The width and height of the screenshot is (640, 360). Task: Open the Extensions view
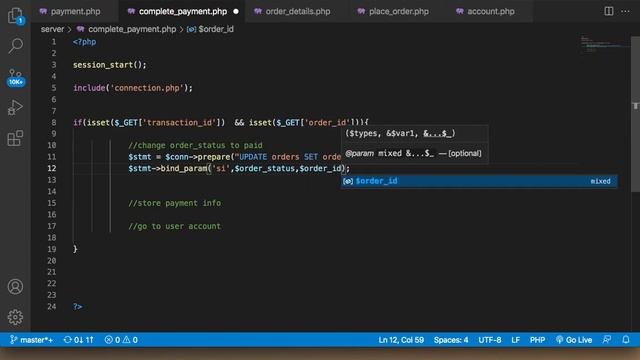(x=16, y=138)
